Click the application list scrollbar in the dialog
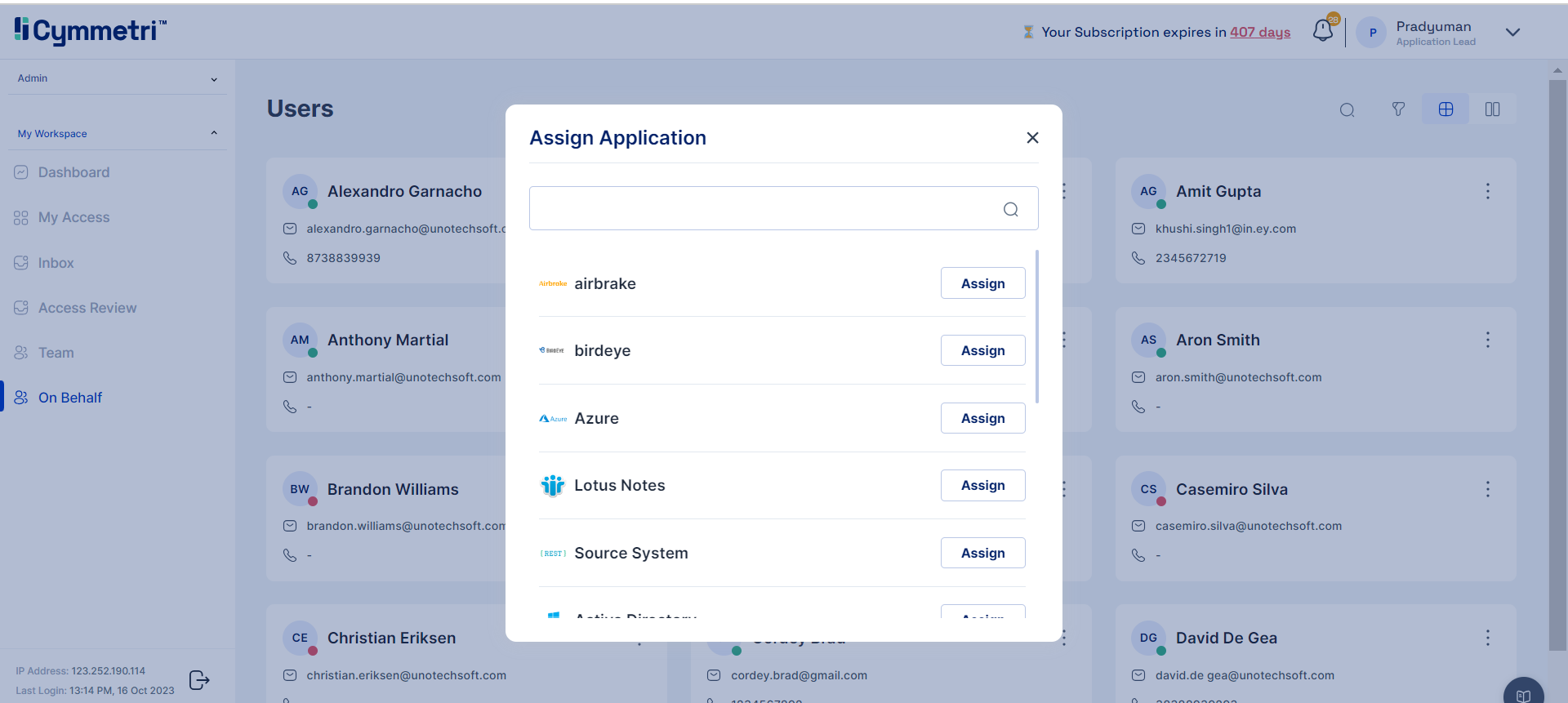Viewport: 1568px width, 703px height. coord(1037,327)
